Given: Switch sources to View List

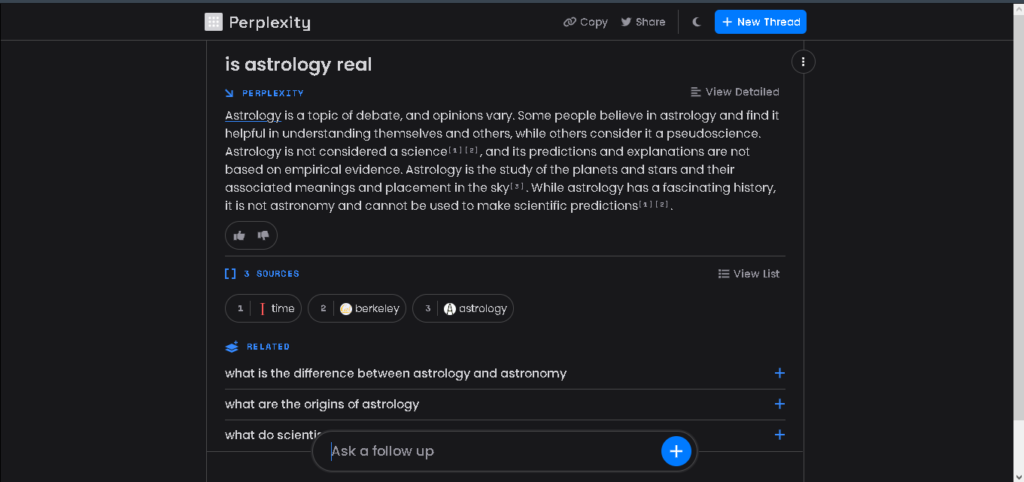Looking at the screenshot, I should 748,274.
